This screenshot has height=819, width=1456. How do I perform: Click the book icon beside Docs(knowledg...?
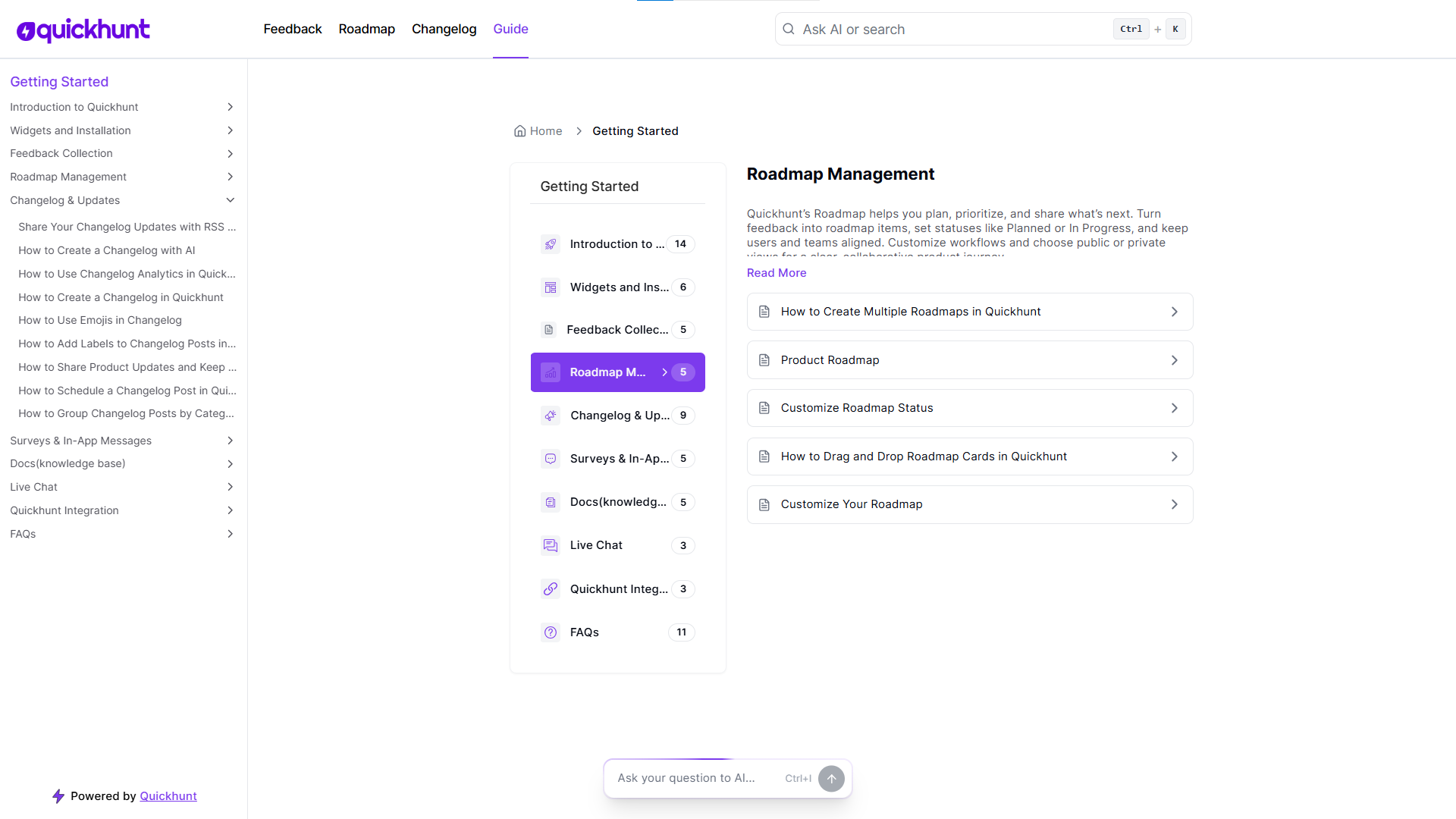pos(551,502)
